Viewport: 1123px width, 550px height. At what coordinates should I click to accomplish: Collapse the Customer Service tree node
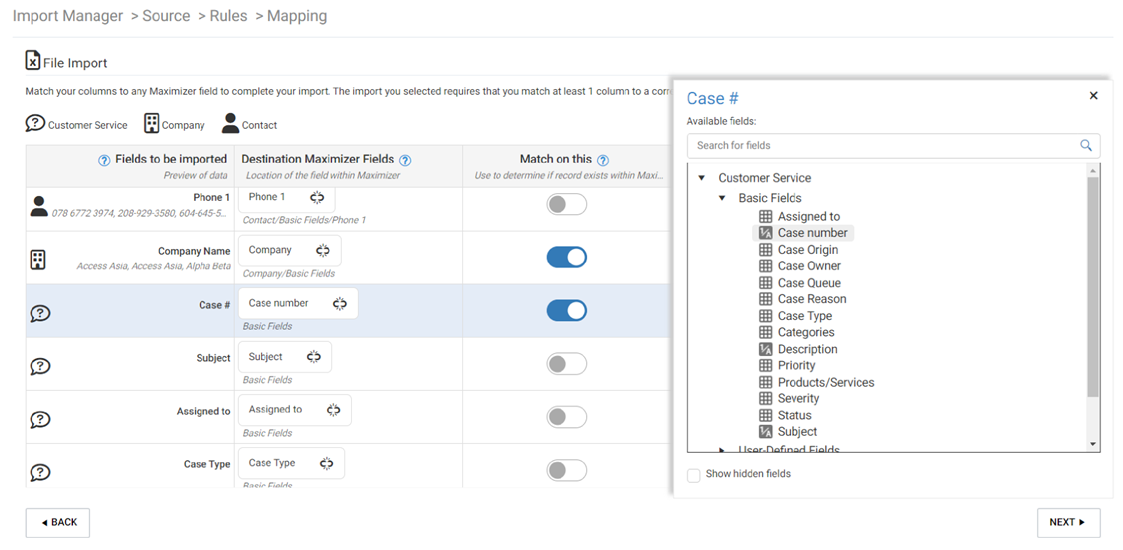click(x=702, y=178)
